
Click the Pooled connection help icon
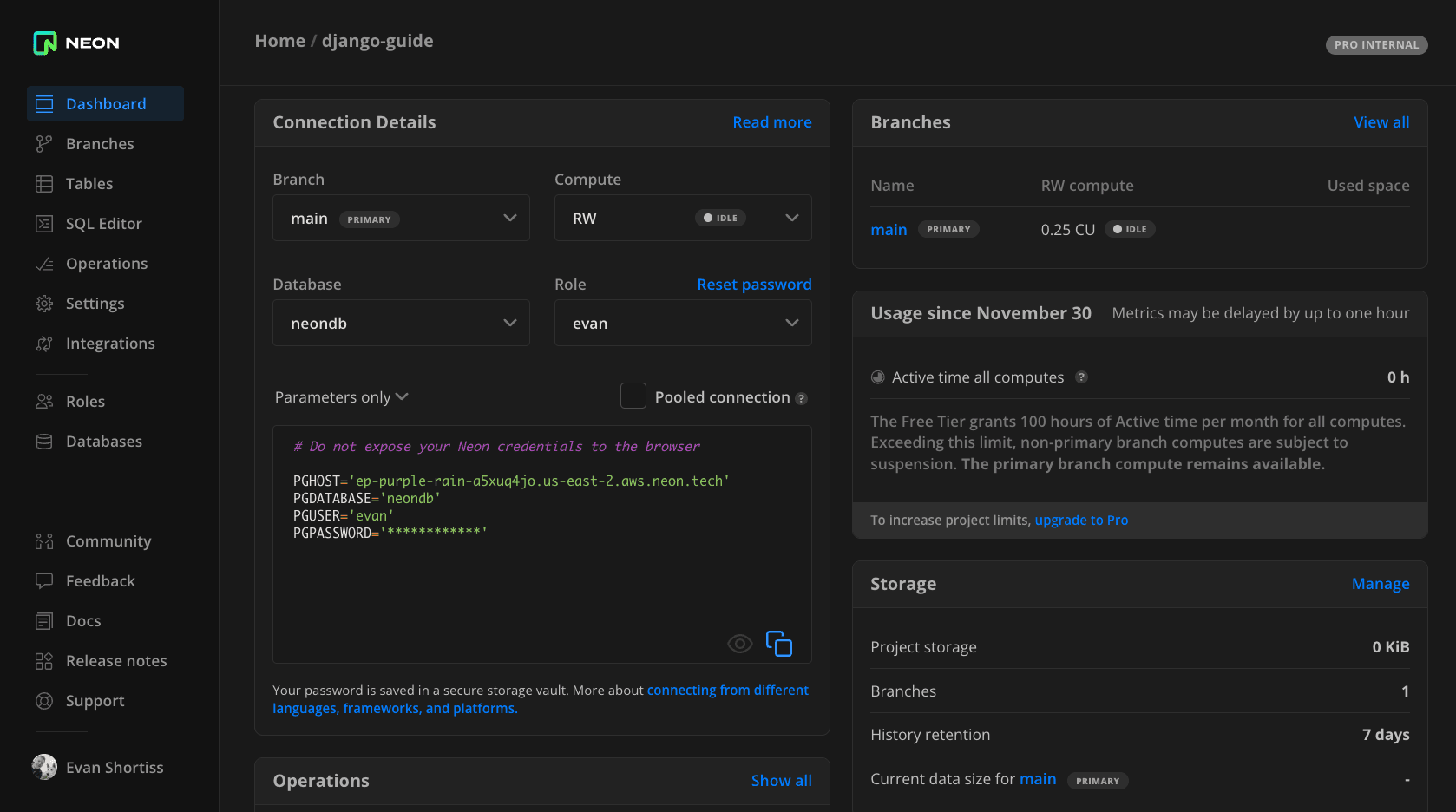pos(802,399)
